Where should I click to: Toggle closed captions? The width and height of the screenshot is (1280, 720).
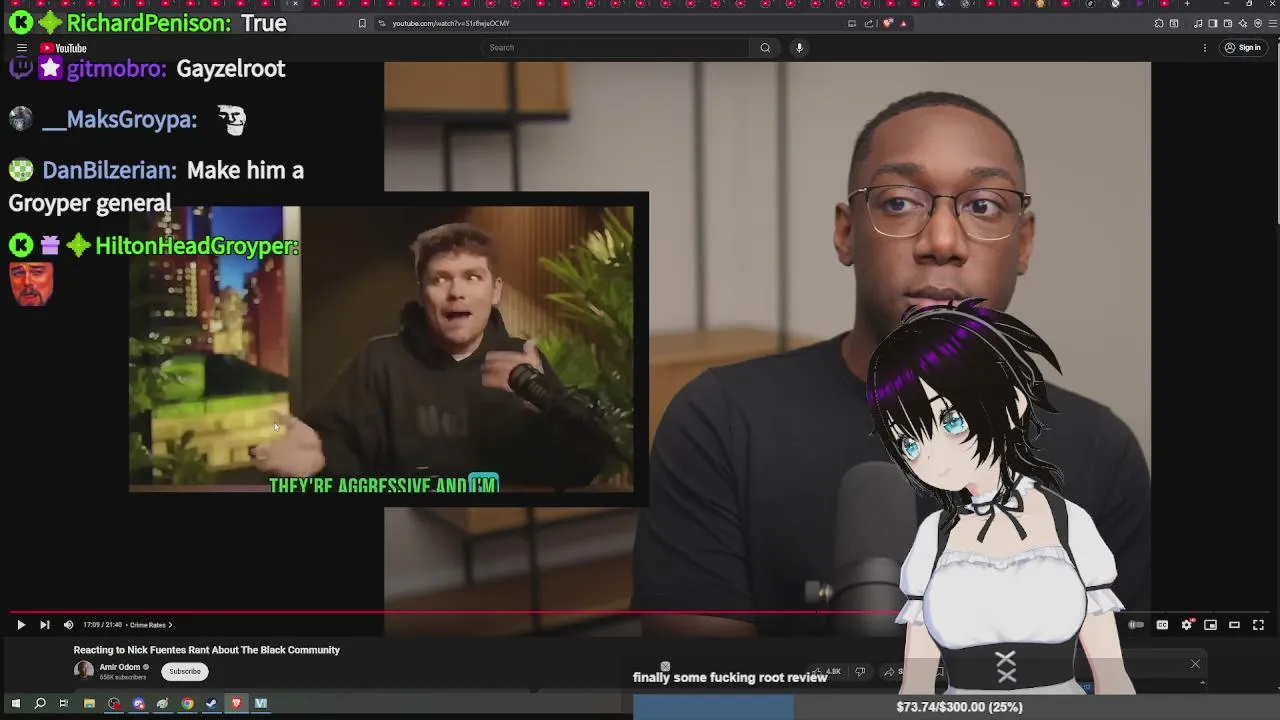(1162, 625)
